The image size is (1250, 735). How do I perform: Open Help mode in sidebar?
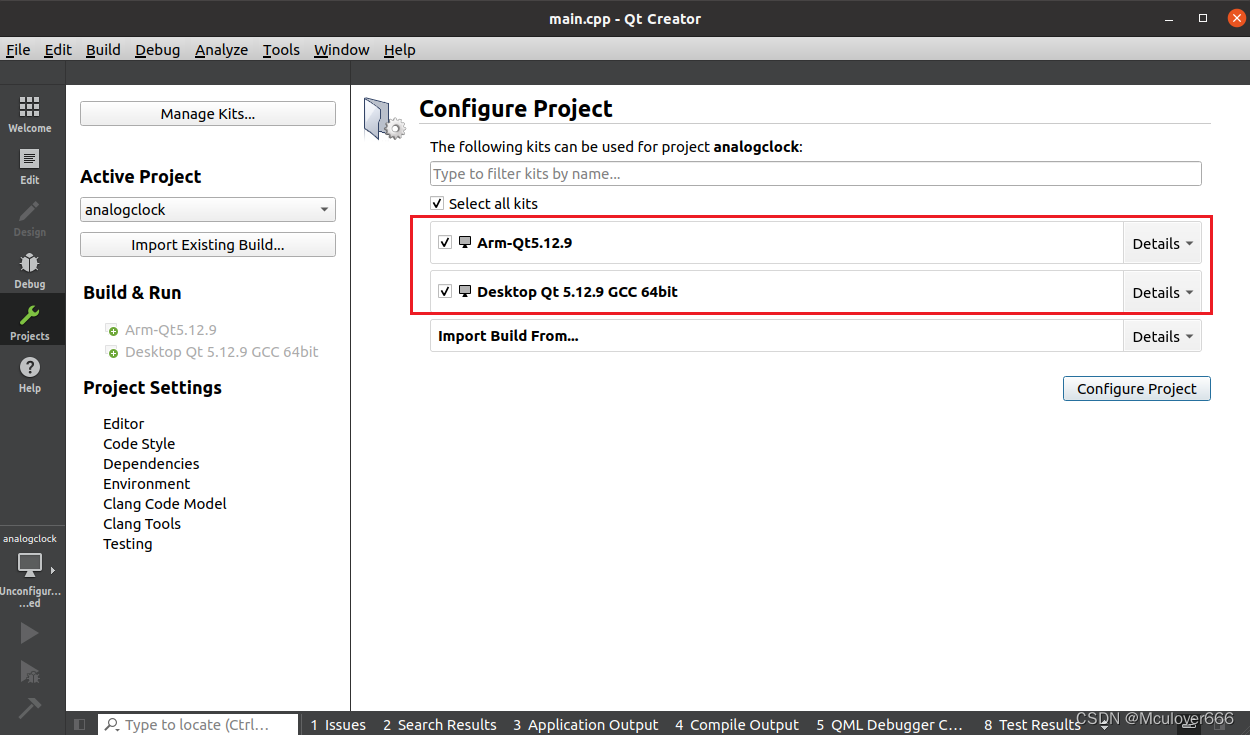coord(30,374)
